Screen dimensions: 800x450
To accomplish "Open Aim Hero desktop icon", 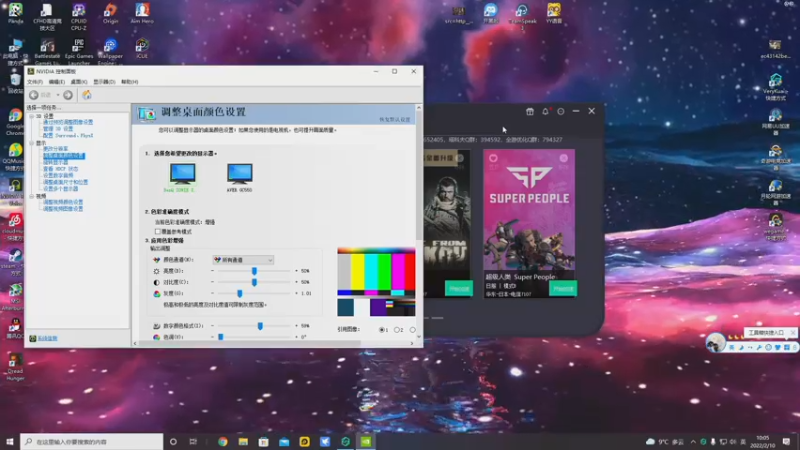I will click(x=142, y=13).
